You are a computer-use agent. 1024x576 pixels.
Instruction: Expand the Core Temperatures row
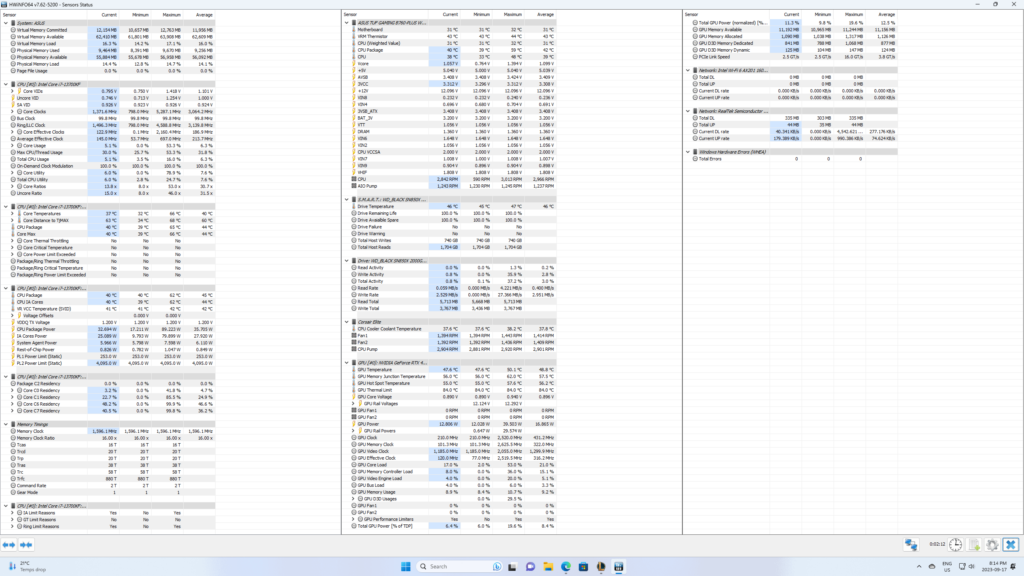[12, 214]
